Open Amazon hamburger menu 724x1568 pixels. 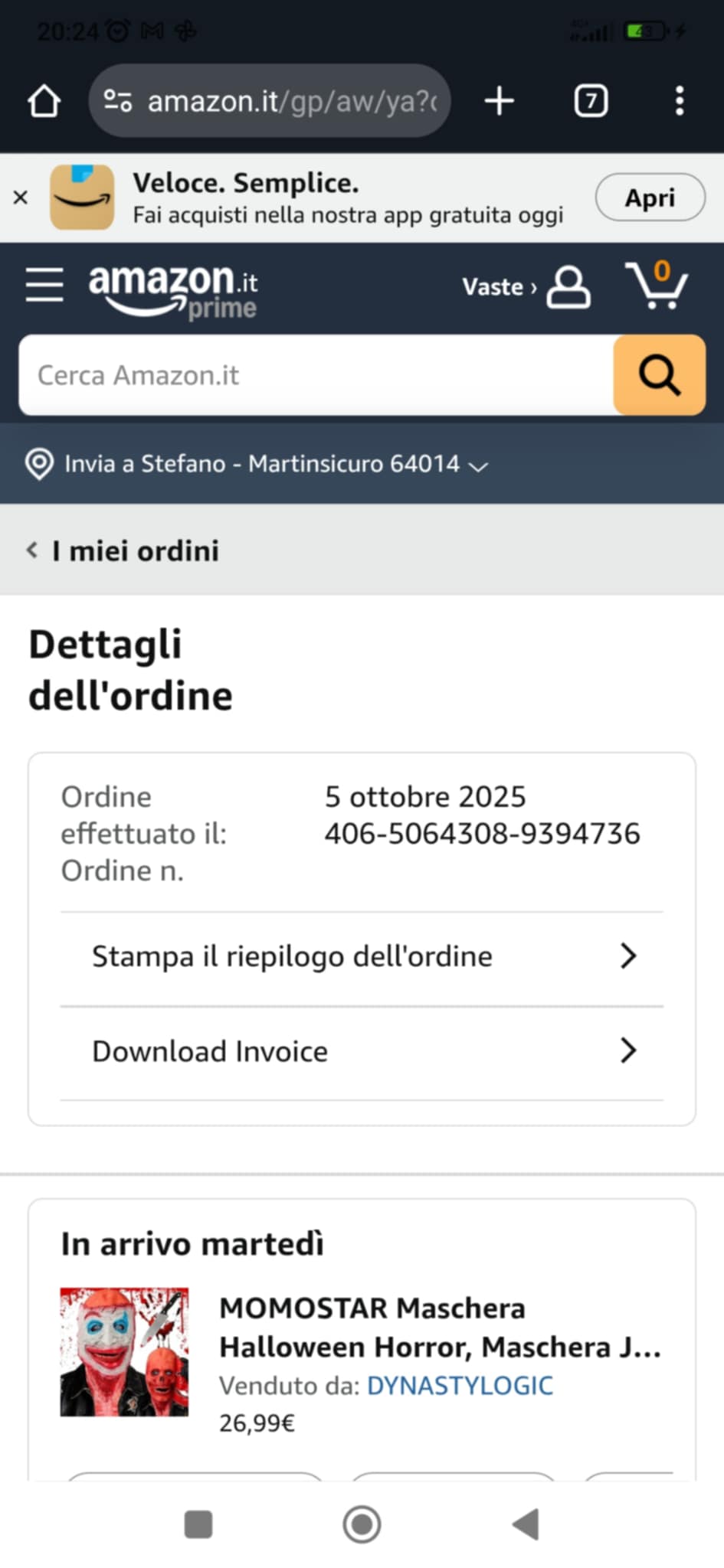click(x=44, y=285)
